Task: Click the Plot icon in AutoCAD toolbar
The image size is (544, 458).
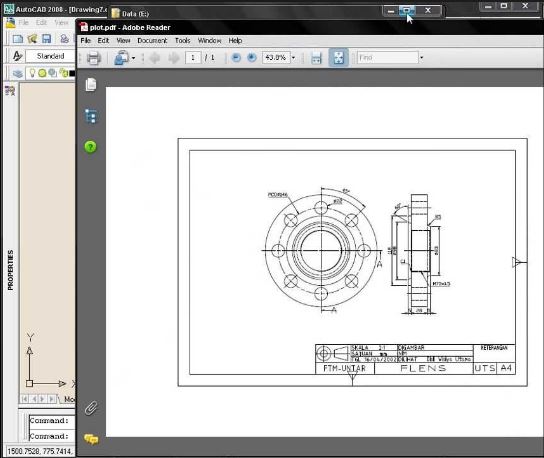Action: coord(64,39)
